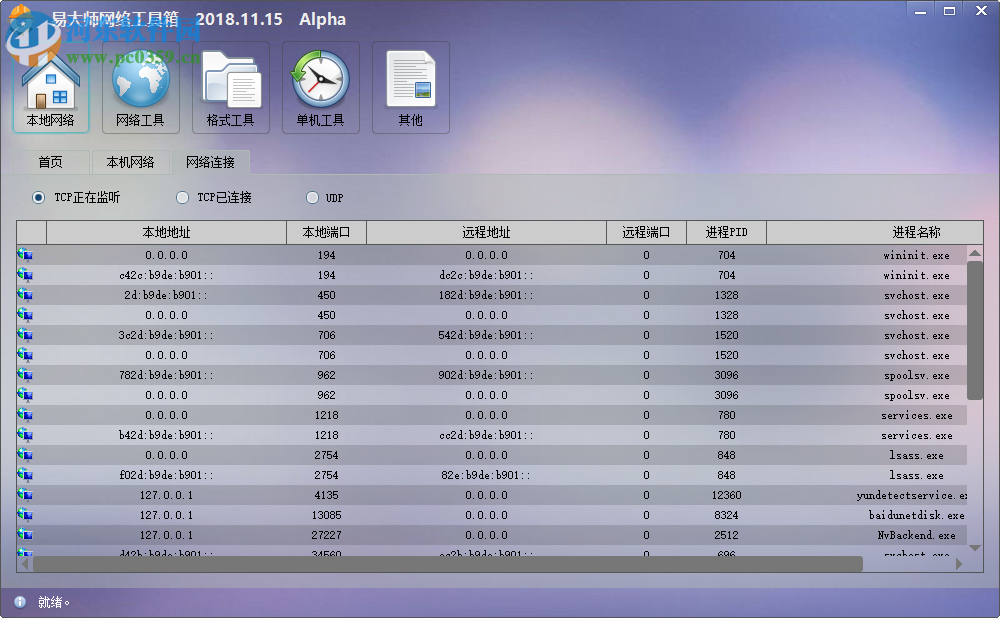Image resolution: width=1000 pixels, height=618 pixels.
Task: Select the baidunetdisk.exe process name cell
Action: (x=916, y=515)
